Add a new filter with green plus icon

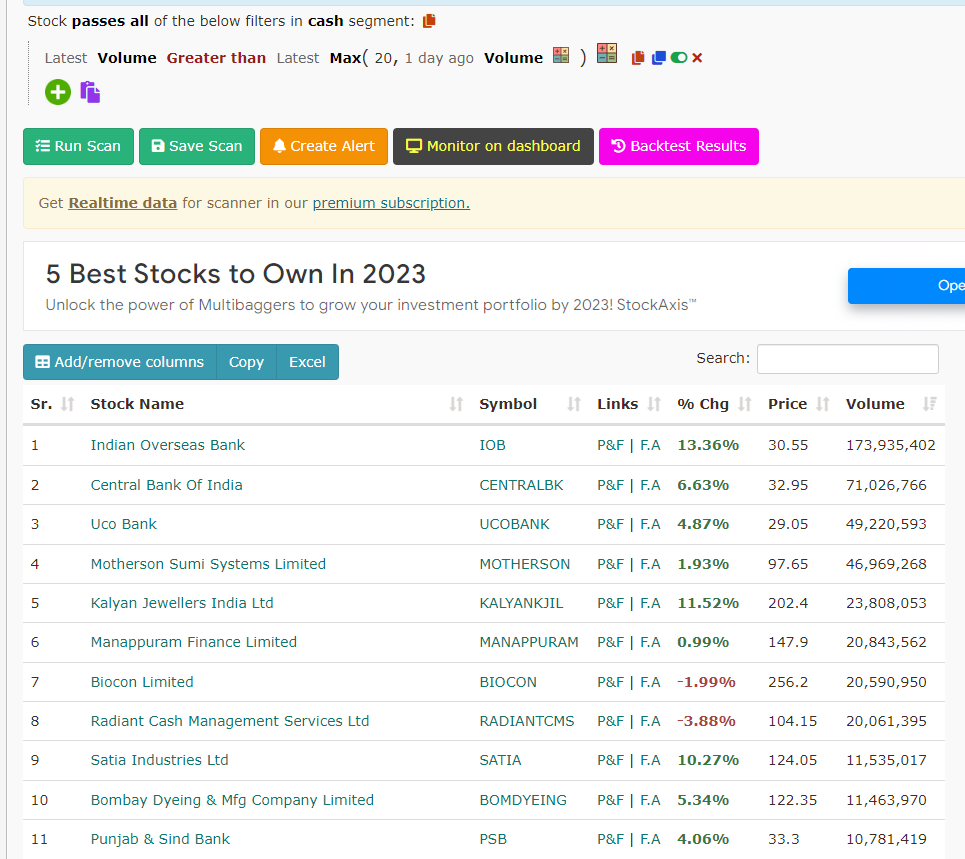[x=58, y=92]
